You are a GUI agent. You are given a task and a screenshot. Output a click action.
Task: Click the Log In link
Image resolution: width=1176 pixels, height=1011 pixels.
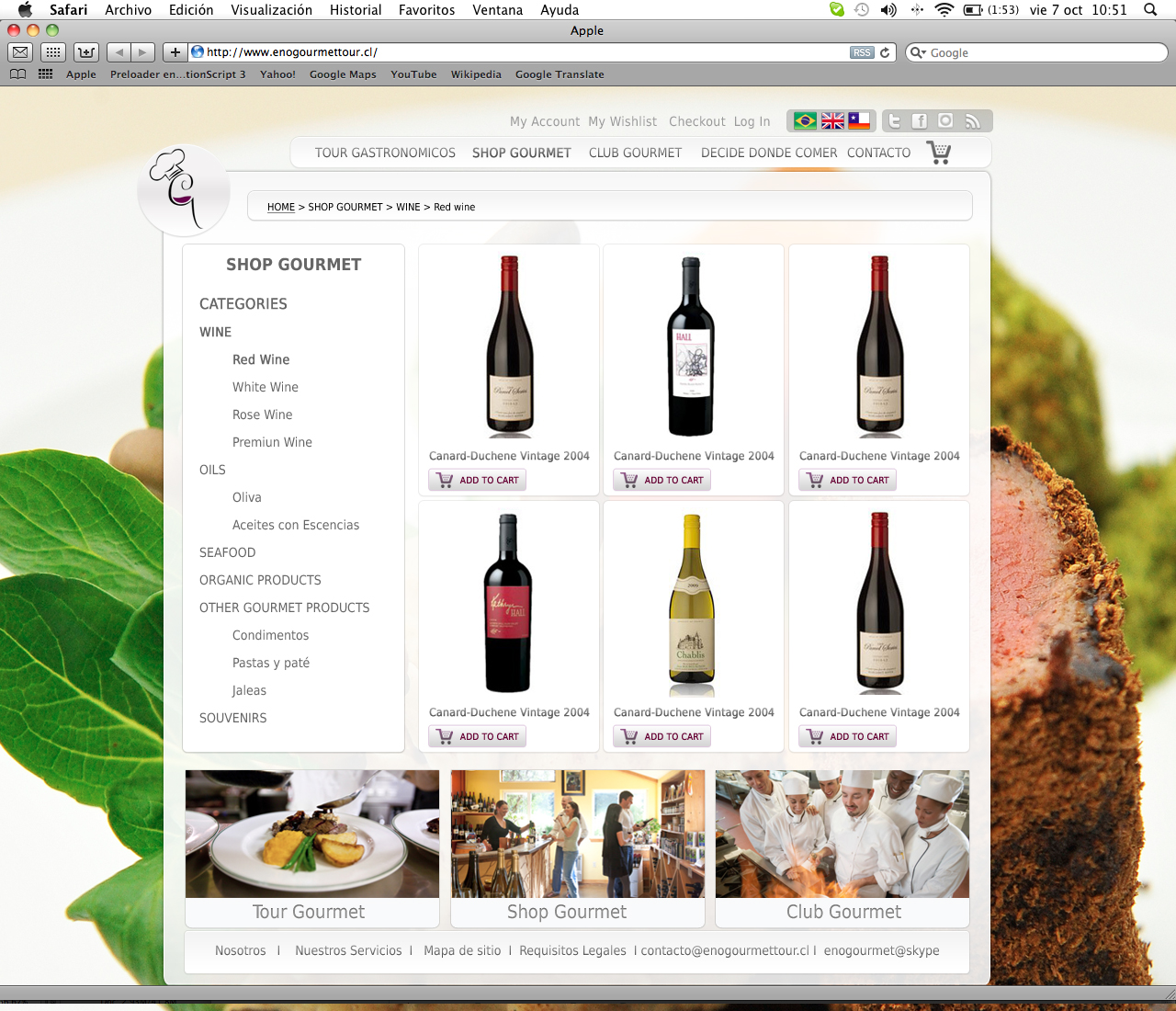(752, 121)
